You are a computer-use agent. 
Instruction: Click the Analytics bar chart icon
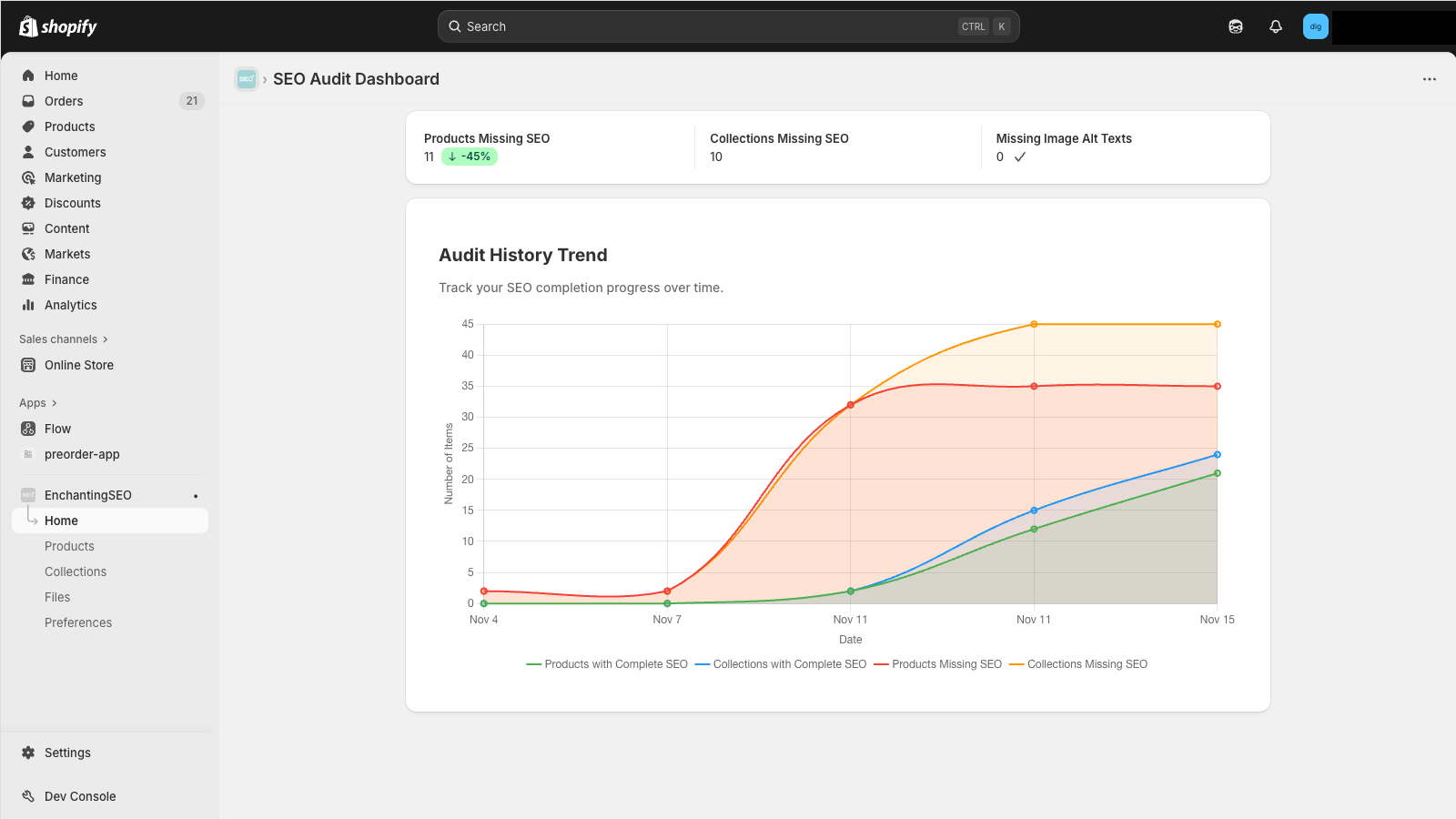pos(28,305)
